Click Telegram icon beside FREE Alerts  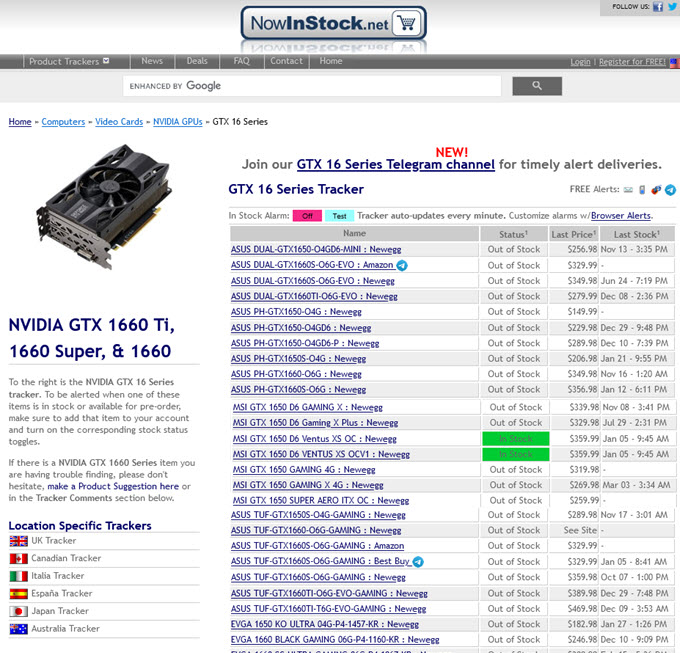tap(670, 189)
